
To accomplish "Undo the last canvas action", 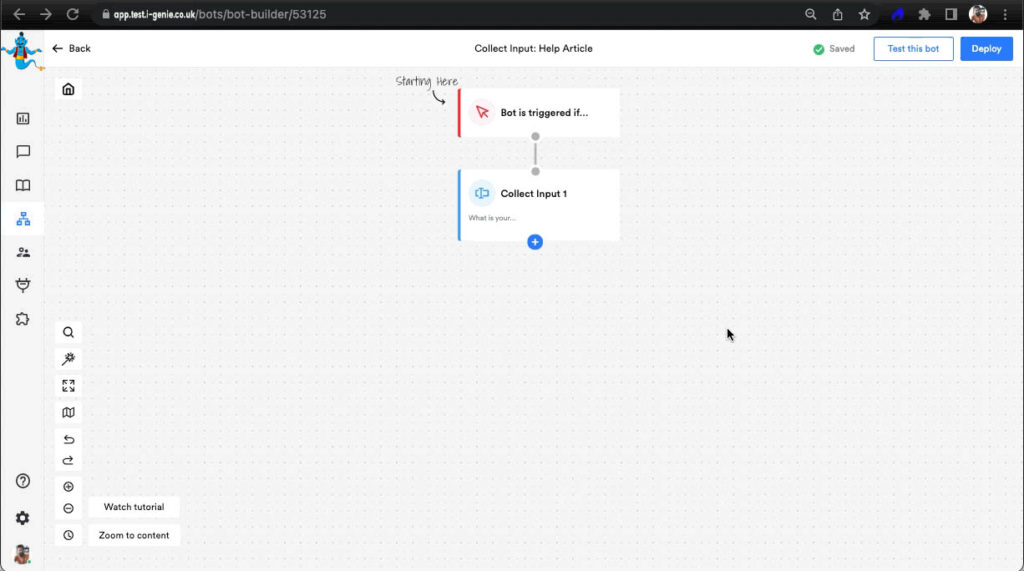I will tap(68, 439).
